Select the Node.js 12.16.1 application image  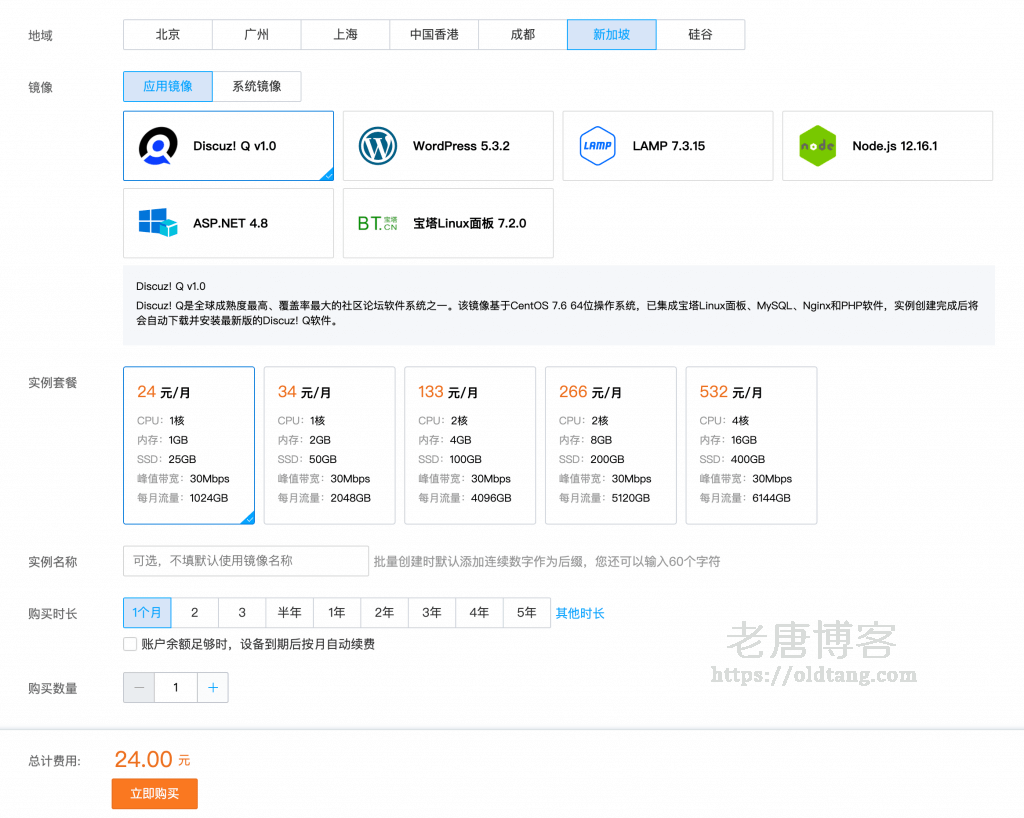(887, 145)
